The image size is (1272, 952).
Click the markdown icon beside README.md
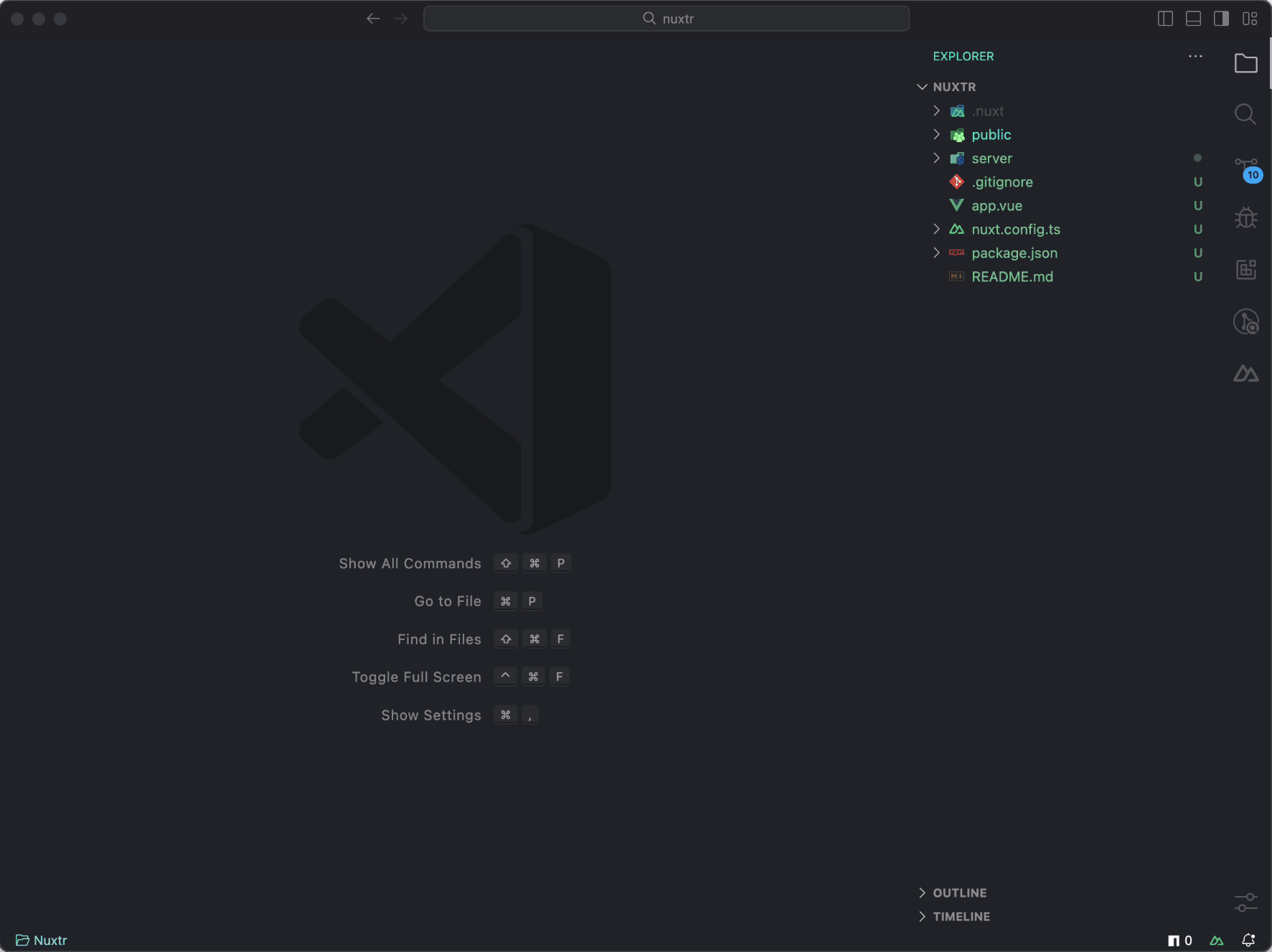click(x=956, y=276)
